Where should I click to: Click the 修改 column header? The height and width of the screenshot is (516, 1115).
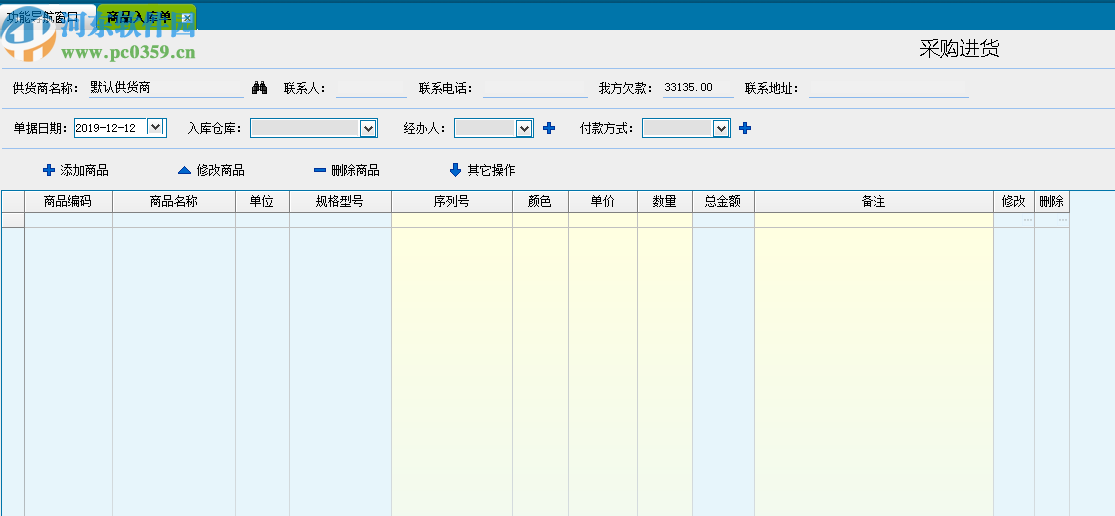pos(1014,202)
